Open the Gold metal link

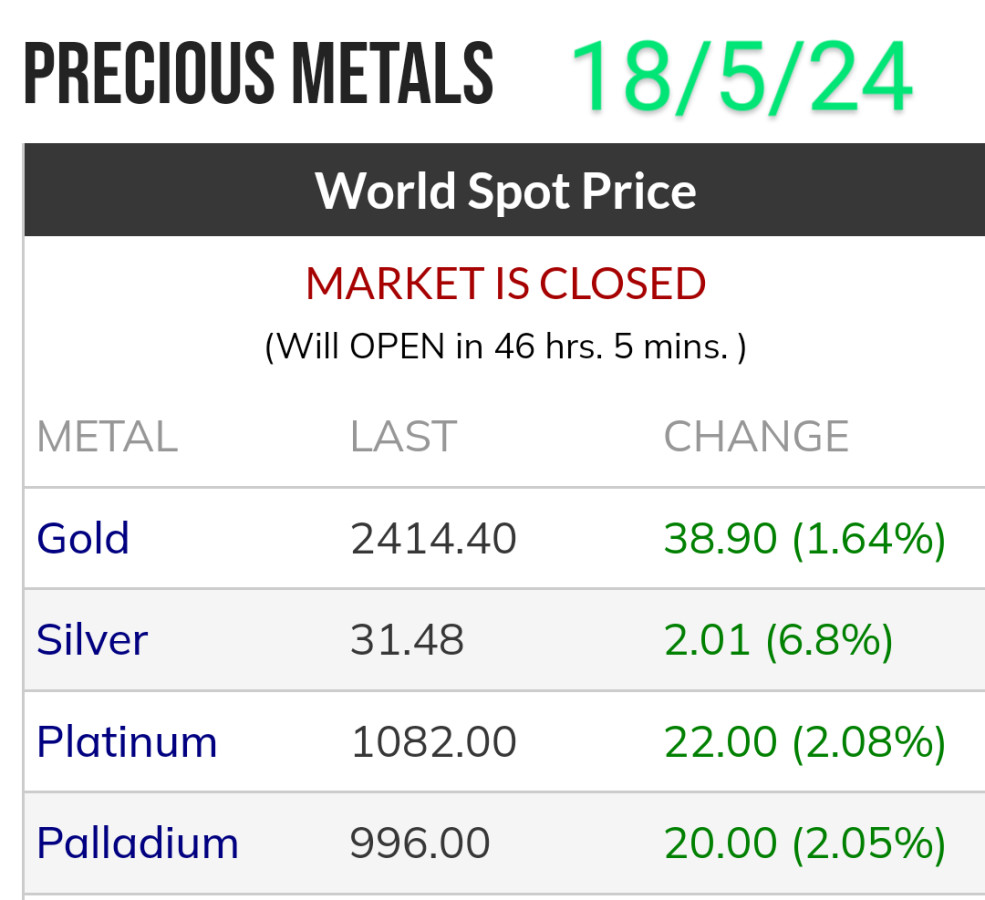point(83,539)
